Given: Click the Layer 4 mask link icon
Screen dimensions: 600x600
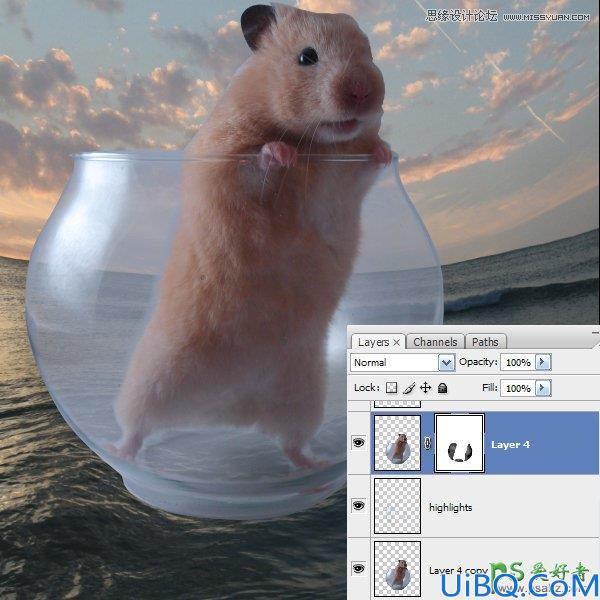Looking at the screenshot, I should (x=428, y=443).
